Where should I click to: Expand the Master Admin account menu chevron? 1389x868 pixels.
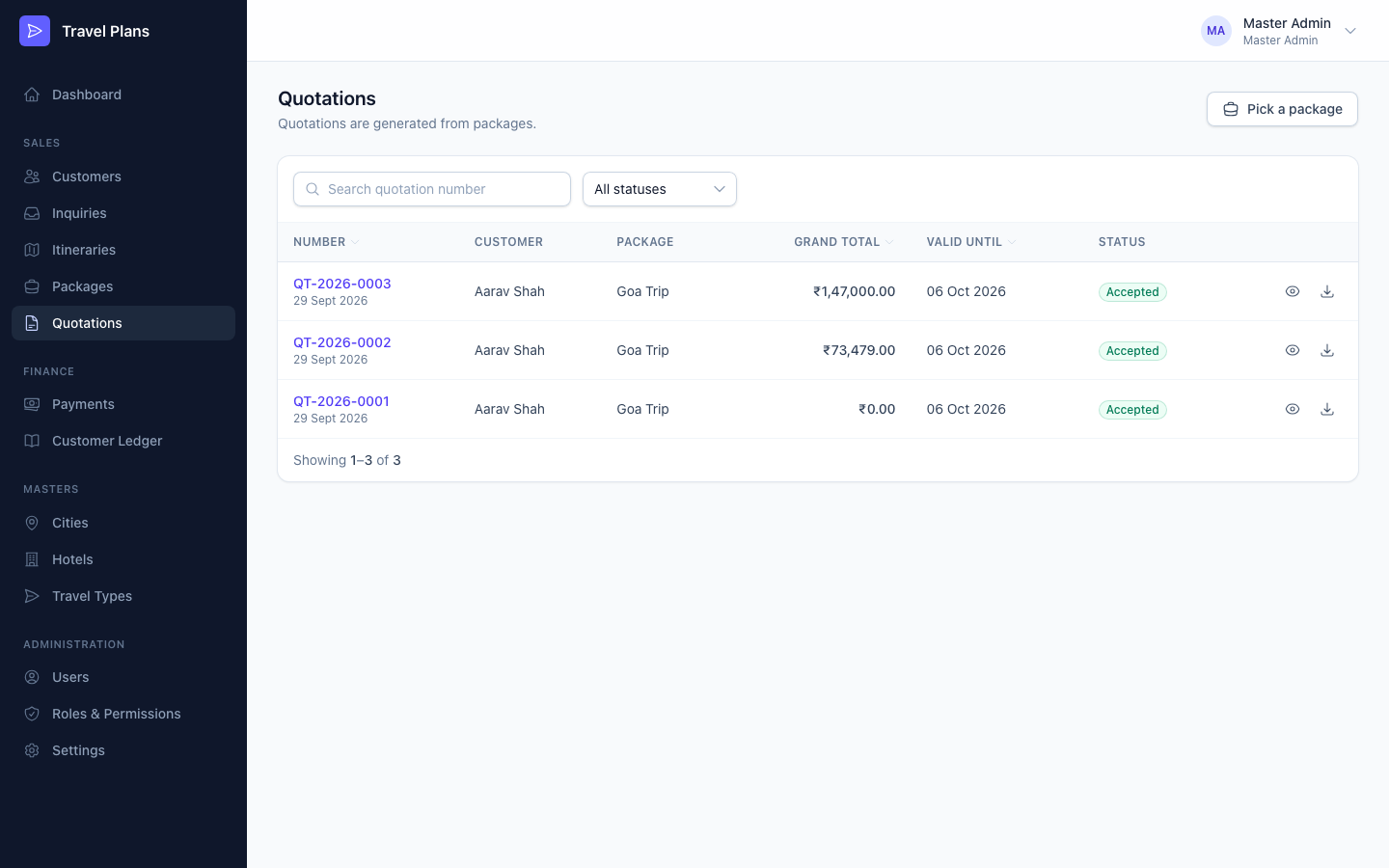coord(1350,31)
